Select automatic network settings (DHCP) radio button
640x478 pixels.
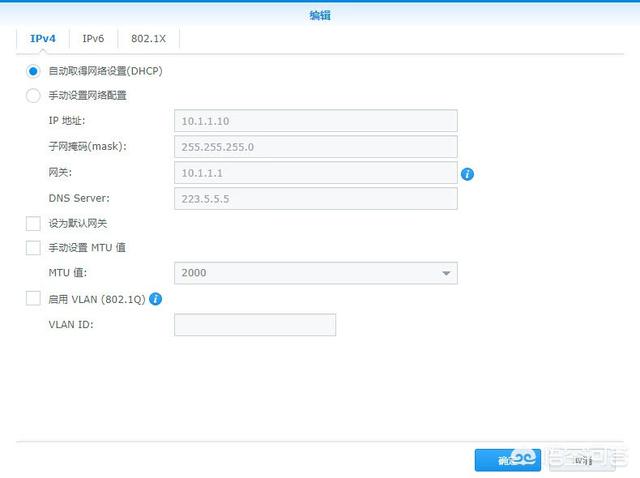pos(33,71)
